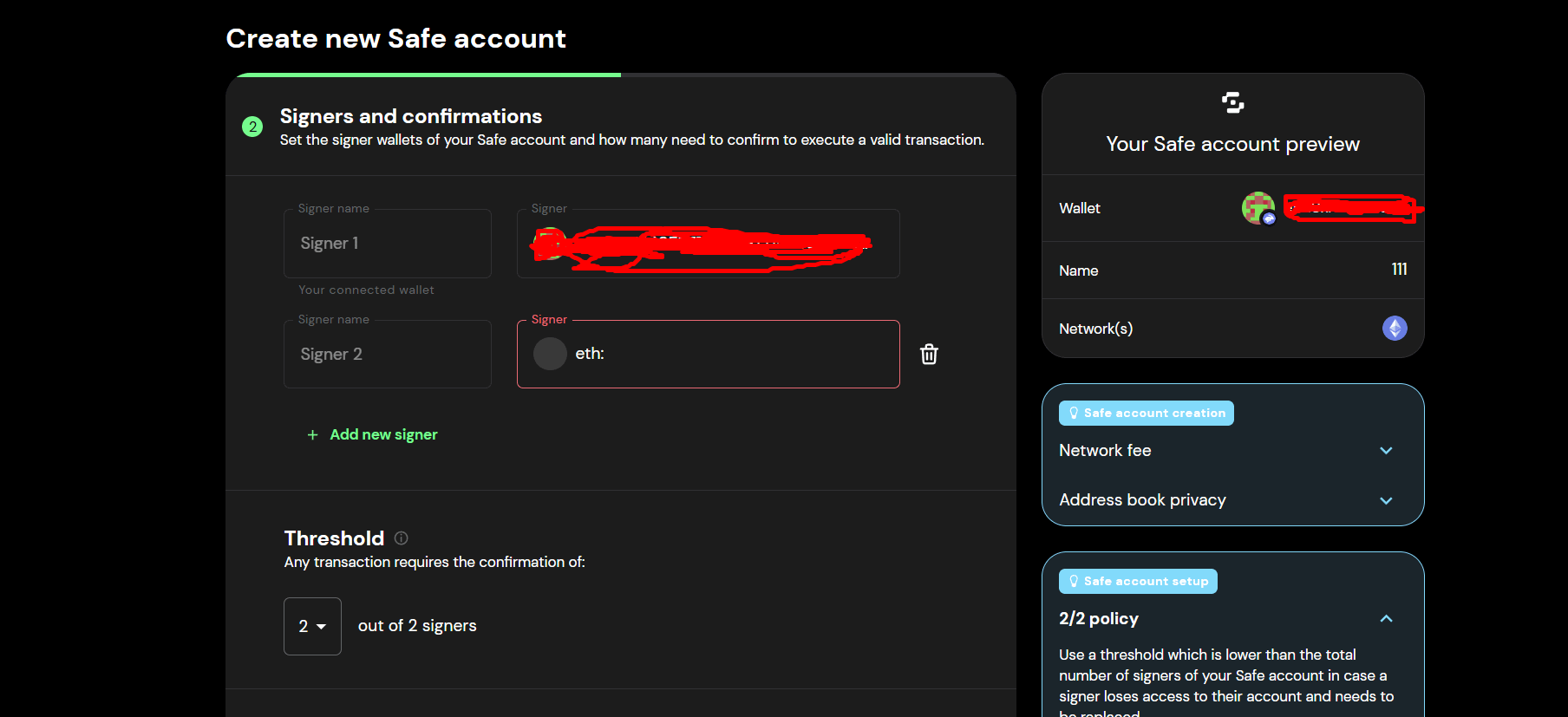This screenshot has height=717, width=1568.
Task: Click the Safe logo in the preview card
Action: point(1232,102)
